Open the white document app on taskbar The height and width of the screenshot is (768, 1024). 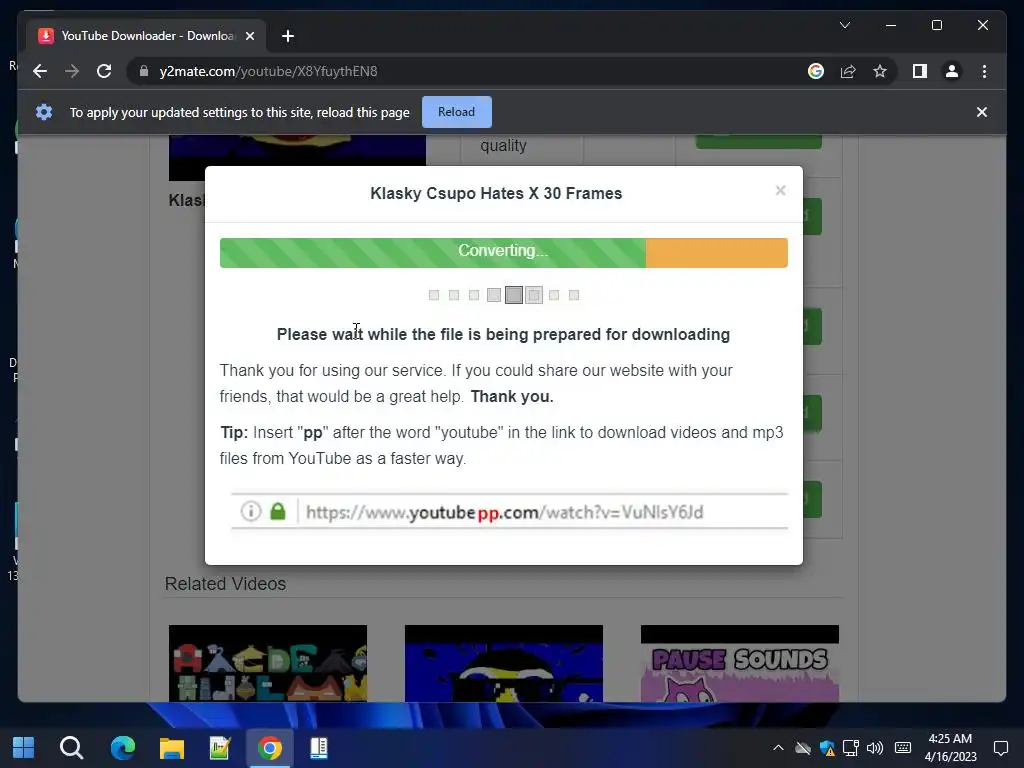[x=319, y=748]
